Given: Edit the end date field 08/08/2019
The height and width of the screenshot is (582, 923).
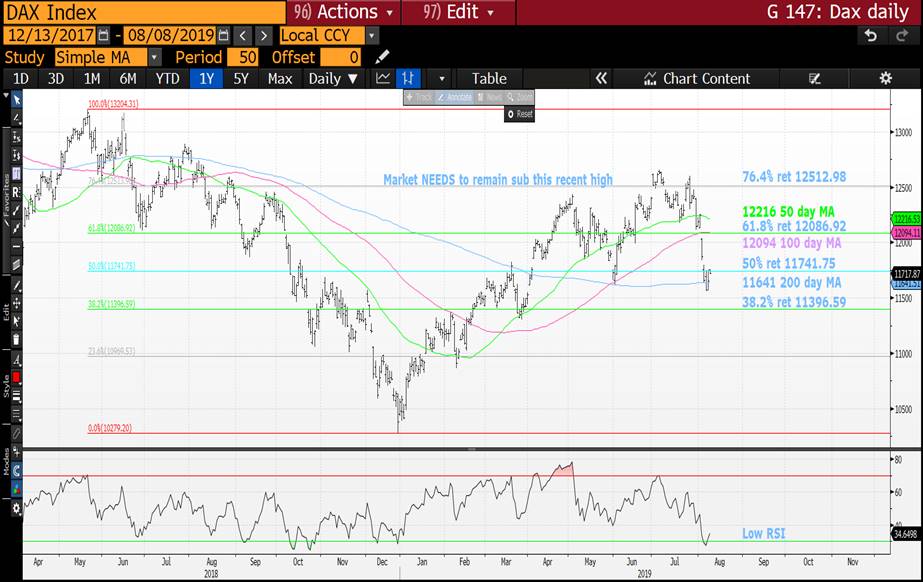Looking at the screenshot, I should coord(170,35).
